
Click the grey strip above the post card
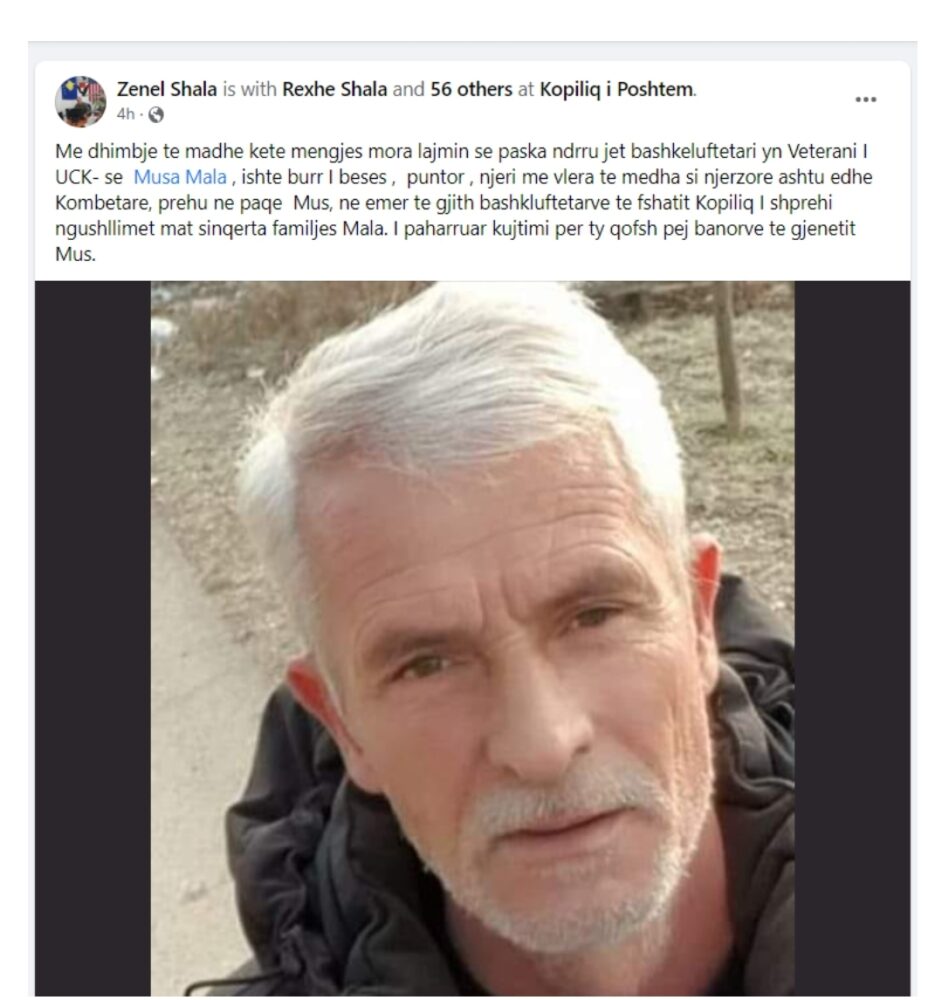[x=472, y=51]
